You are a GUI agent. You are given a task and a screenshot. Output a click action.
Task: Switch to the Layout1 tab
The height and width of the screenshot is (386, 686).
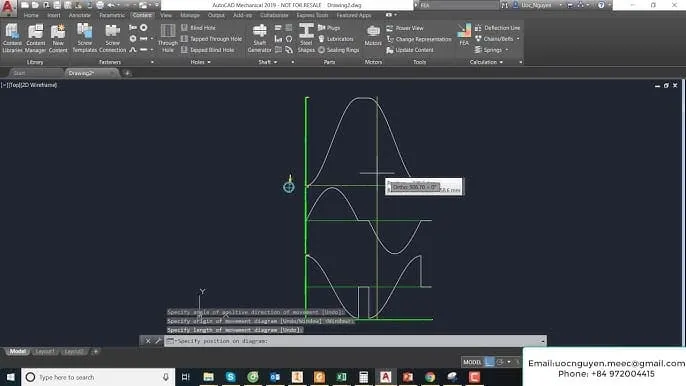[45, 351]
